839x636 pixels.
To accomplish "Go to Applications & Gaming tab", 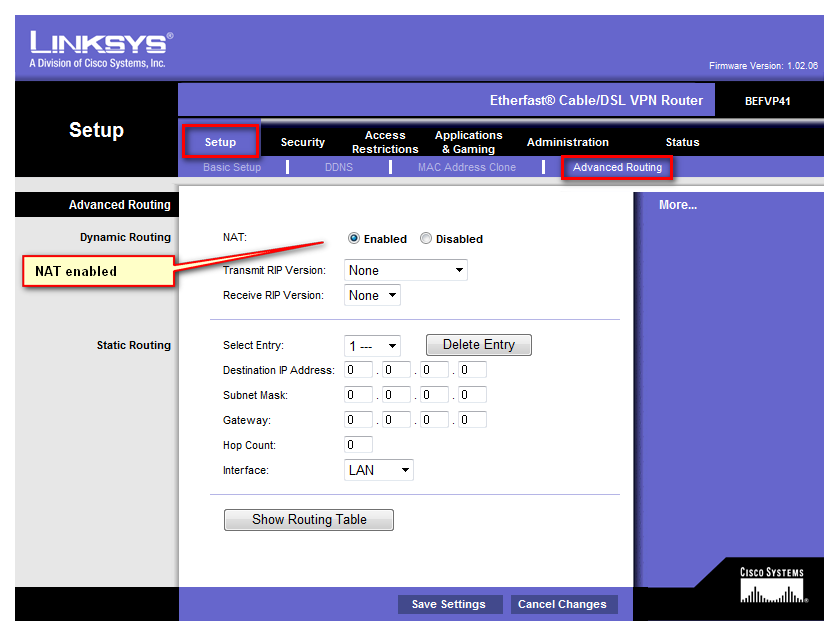I will click(x=468, y=142).
